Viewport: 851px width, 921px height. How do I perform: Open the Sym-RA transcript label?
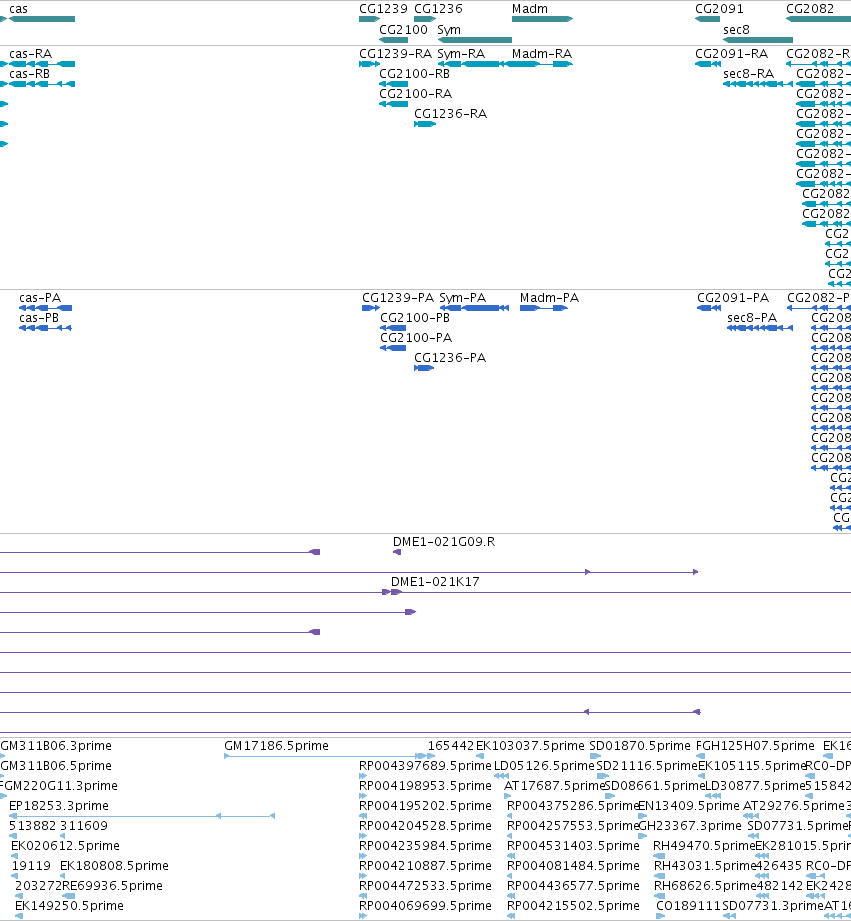(461, 54)
